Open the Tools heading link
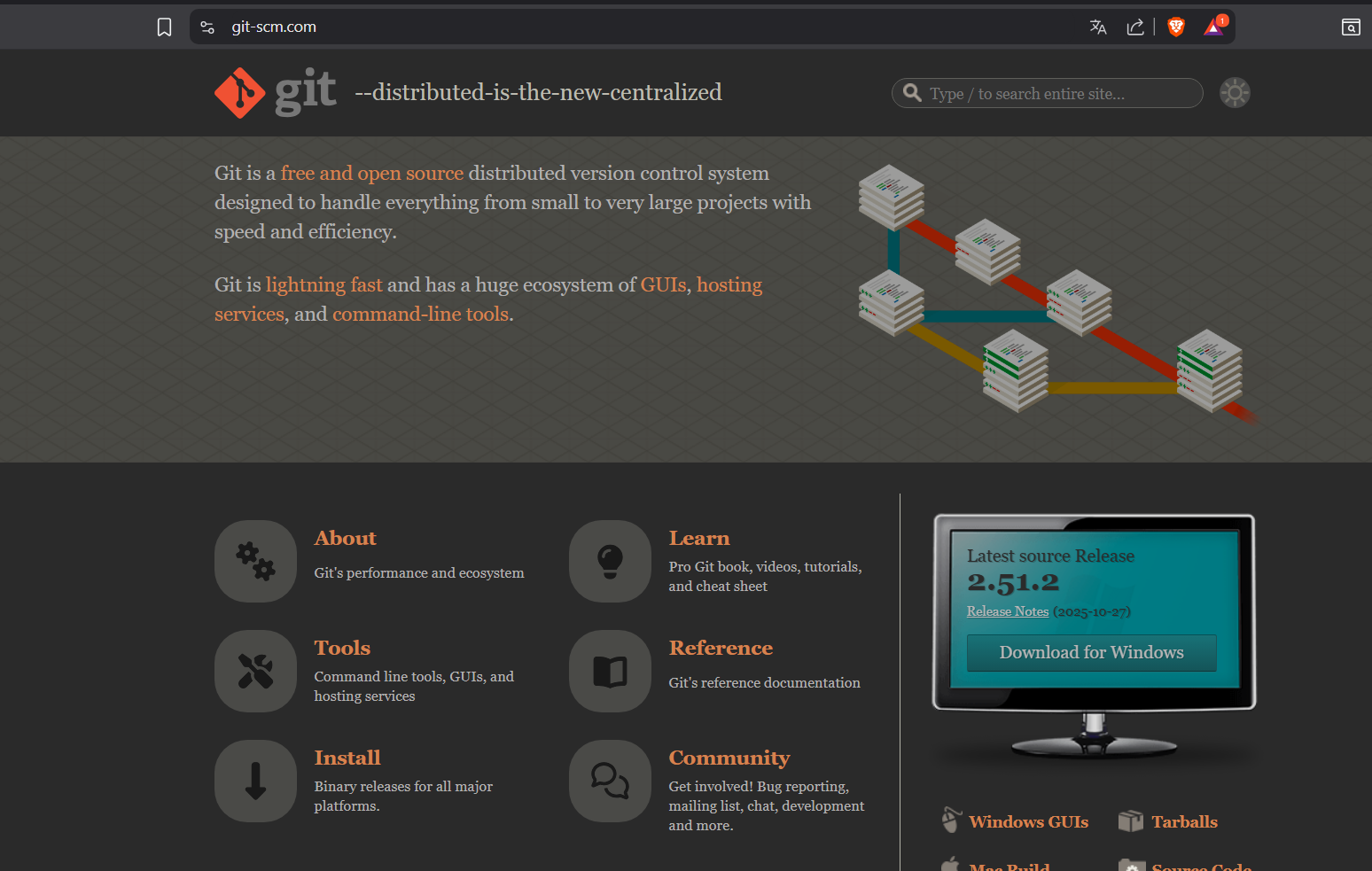 tap(342, 648)
